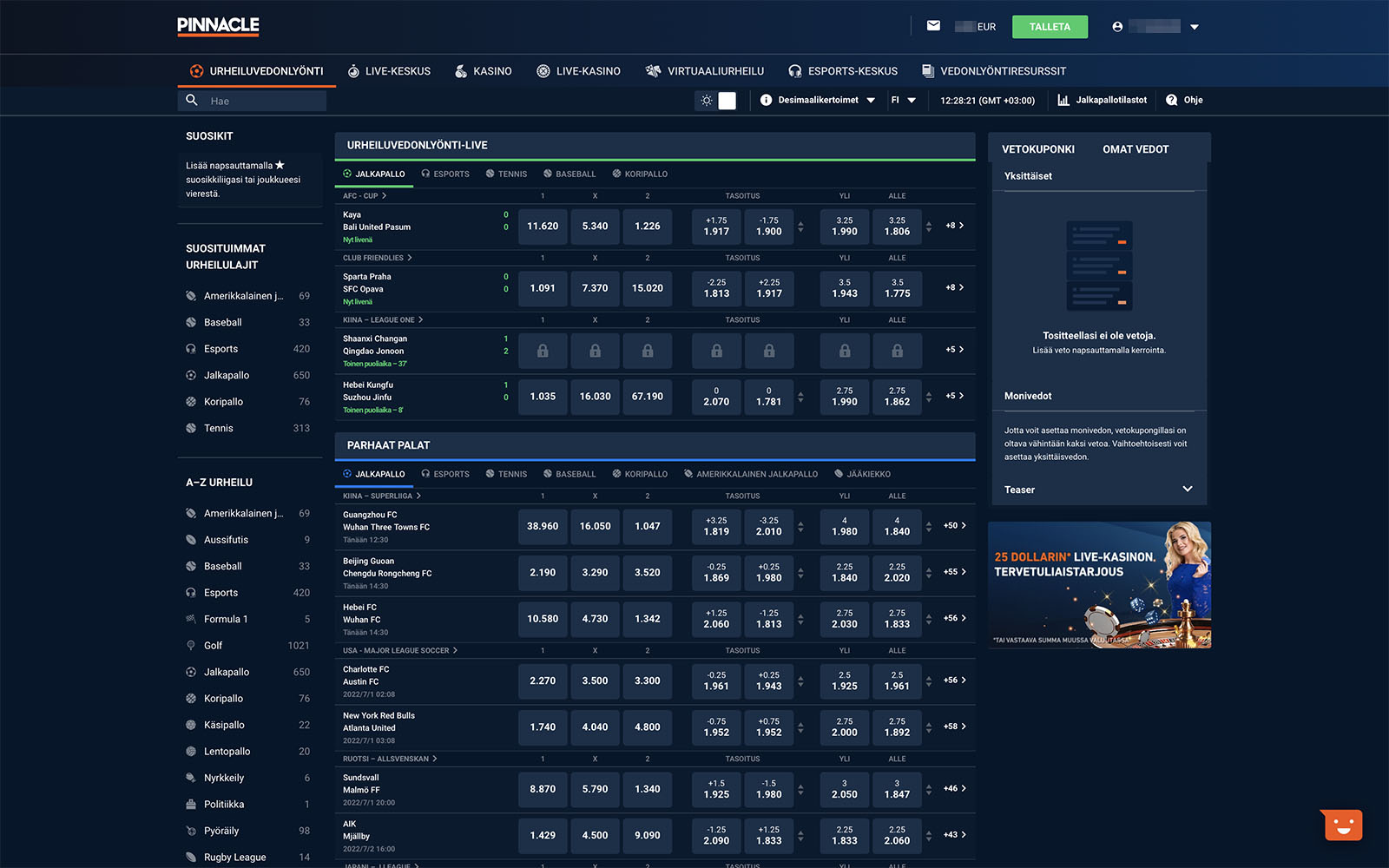Click the Hae search input field
Image resolution: width=1389 pixels, height=868 pixels.
coord(263,101)
